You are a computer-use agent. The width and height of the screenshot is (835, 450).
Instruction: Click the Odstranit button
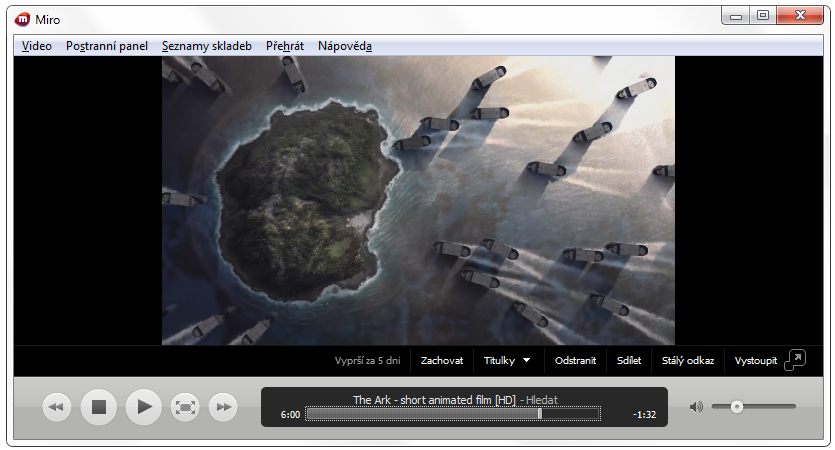tap(576, 361)
